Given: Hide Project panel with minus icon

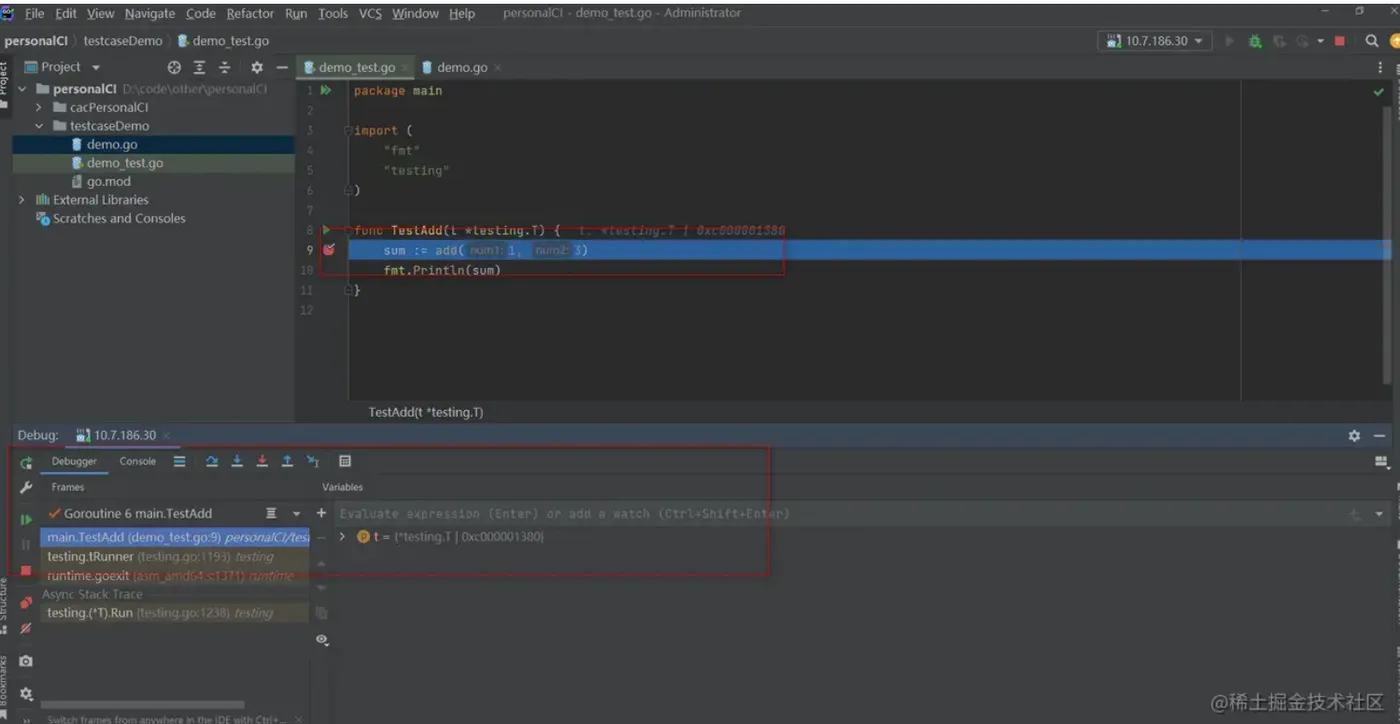Looking at the screenshot, I should click(282, 67).
